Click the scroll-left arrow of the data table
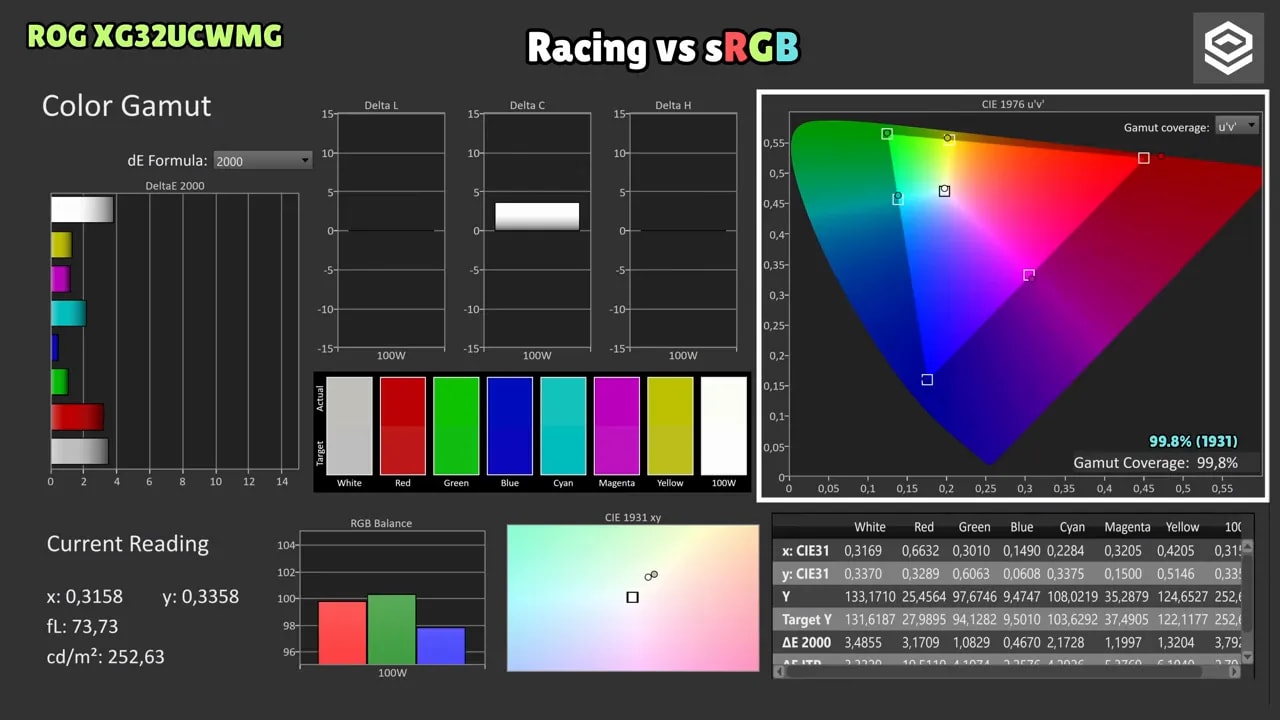Viewport: 1280px width, 720px height. tap(779, 672)
